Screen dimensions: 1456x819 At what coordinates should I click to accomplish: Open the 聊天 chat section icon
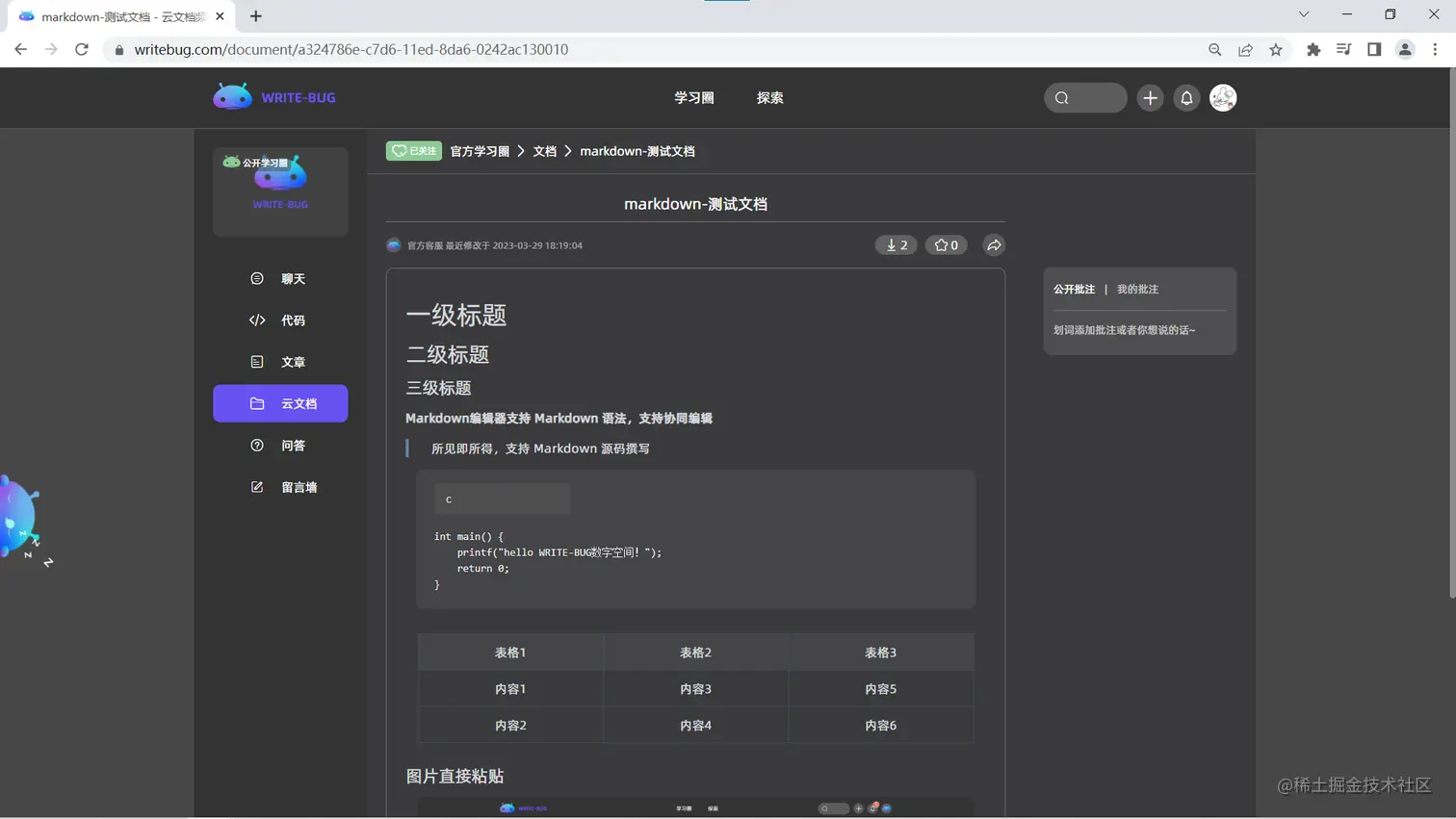255,277
